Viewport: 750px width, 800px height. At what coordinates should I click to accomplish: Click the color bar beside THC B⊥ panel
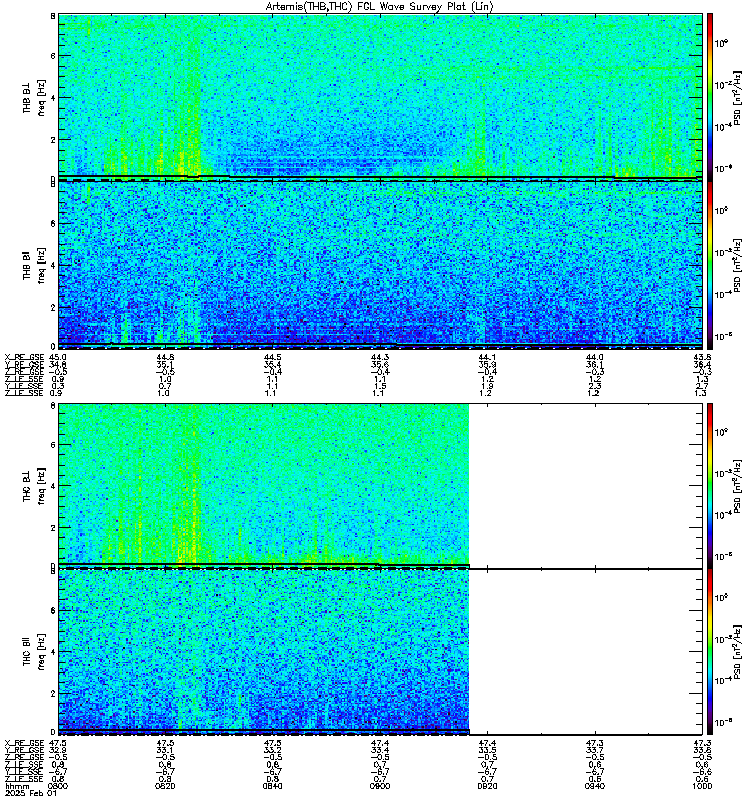pos(709,486)
